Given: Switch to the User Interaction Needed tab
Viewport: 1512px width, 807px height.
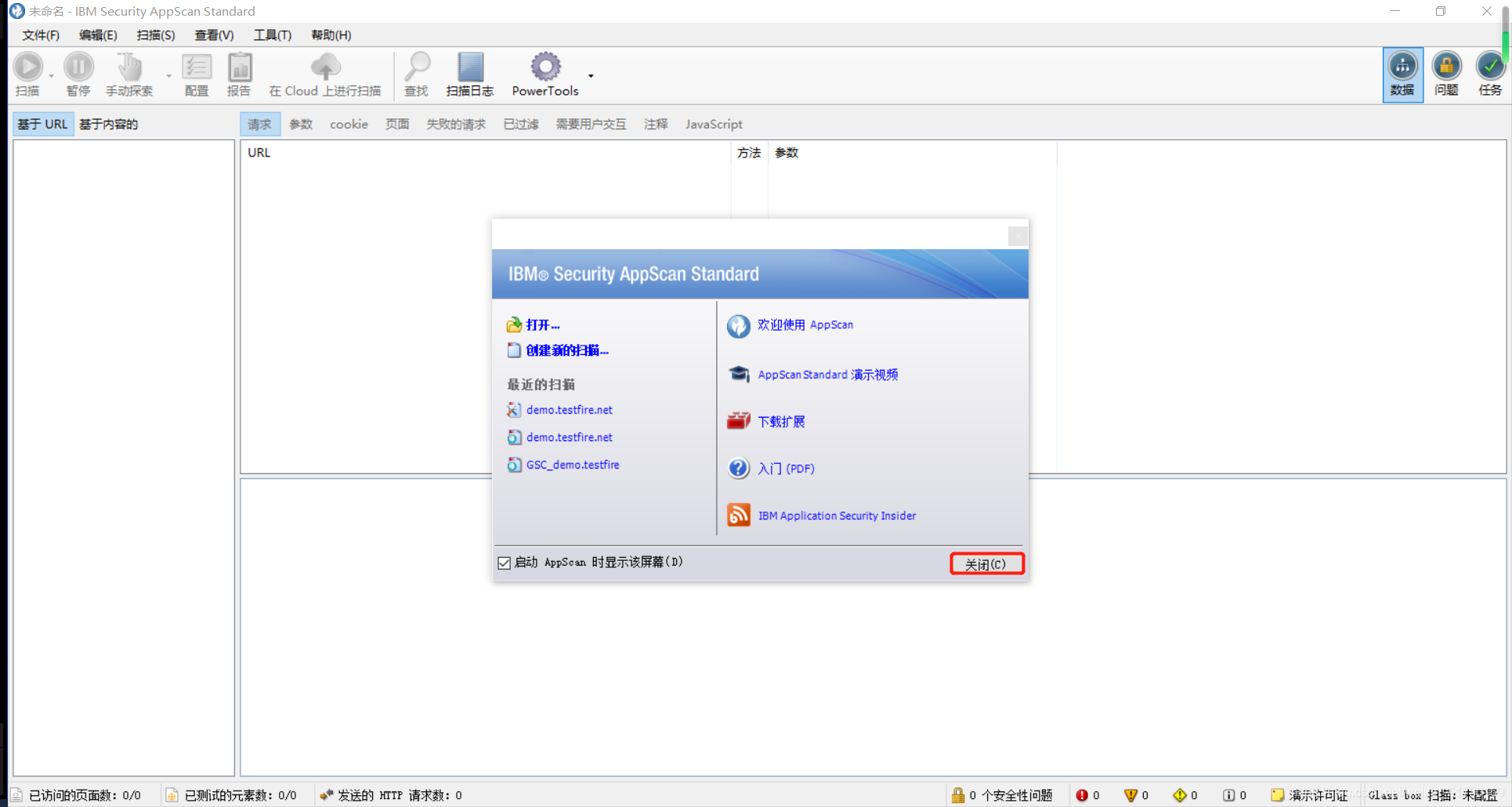Looking at the screenshot, I should tap(591, 124).
